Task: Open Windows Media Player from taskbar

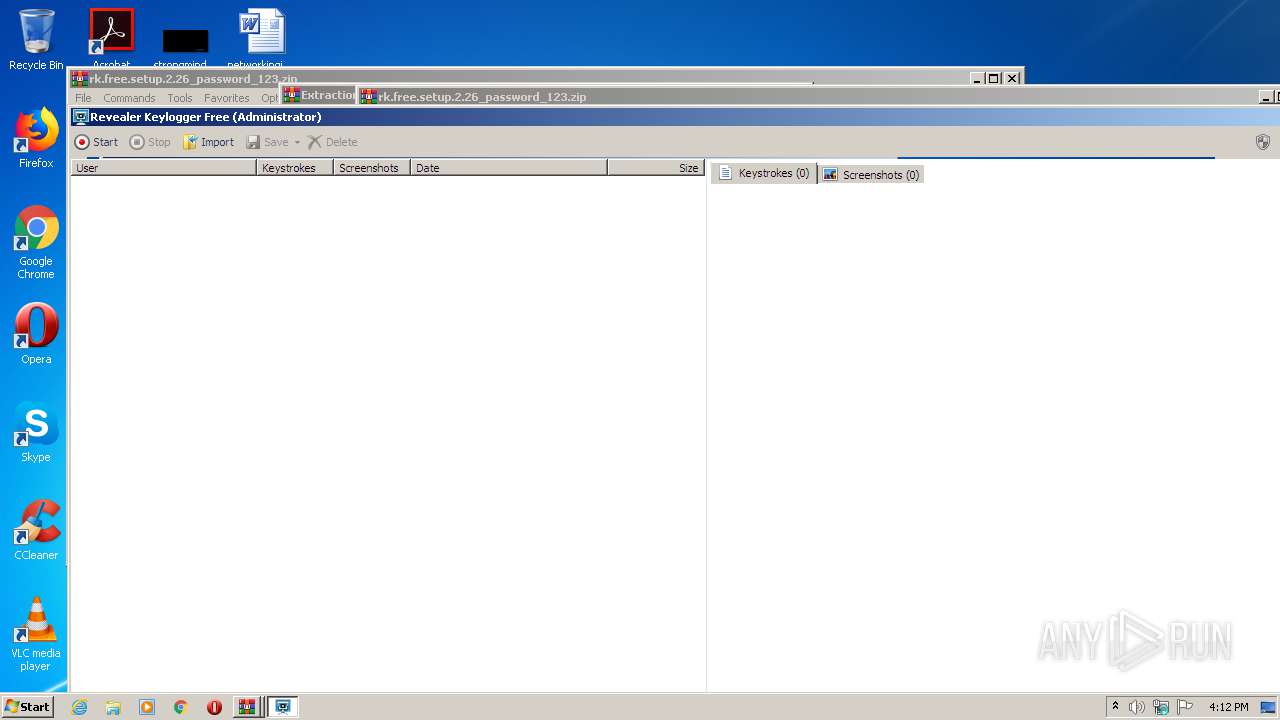Action: coord(147,707)
